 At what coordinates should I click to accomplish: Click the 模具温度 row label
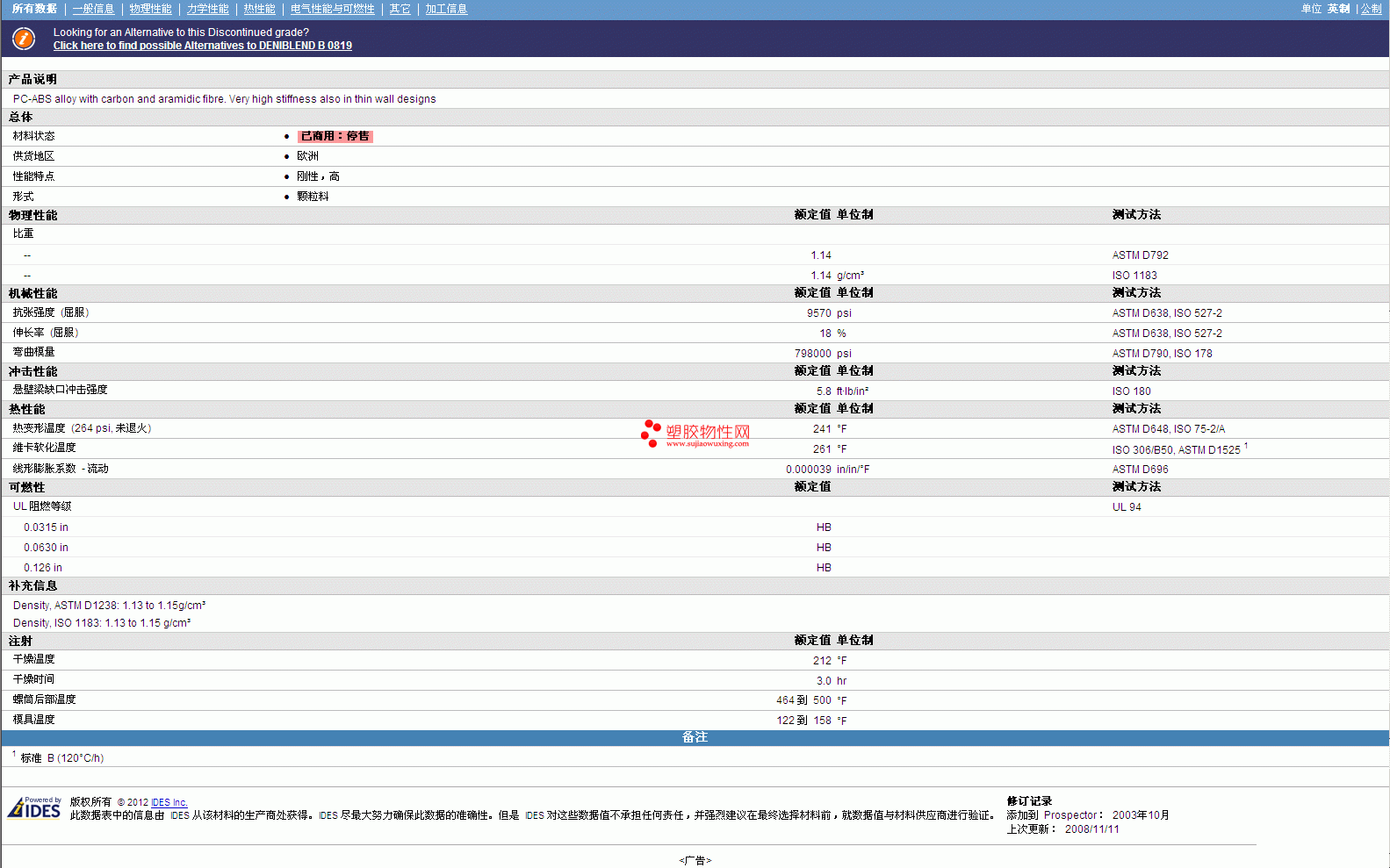pos(33,720)
